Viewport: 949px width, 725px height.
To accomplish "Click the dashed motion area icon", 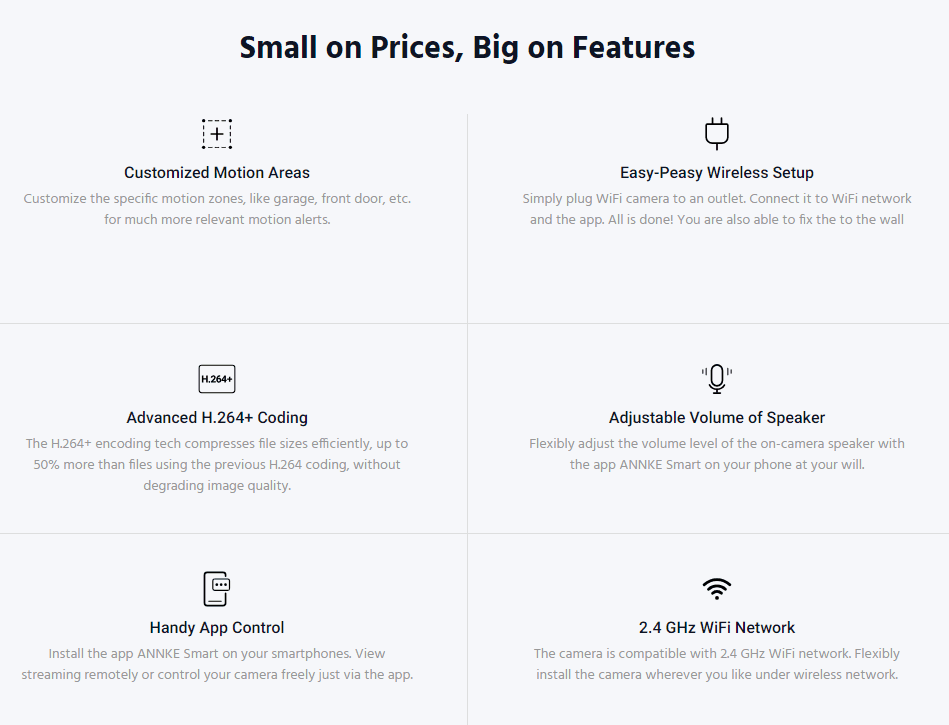I will click(217, 134).
